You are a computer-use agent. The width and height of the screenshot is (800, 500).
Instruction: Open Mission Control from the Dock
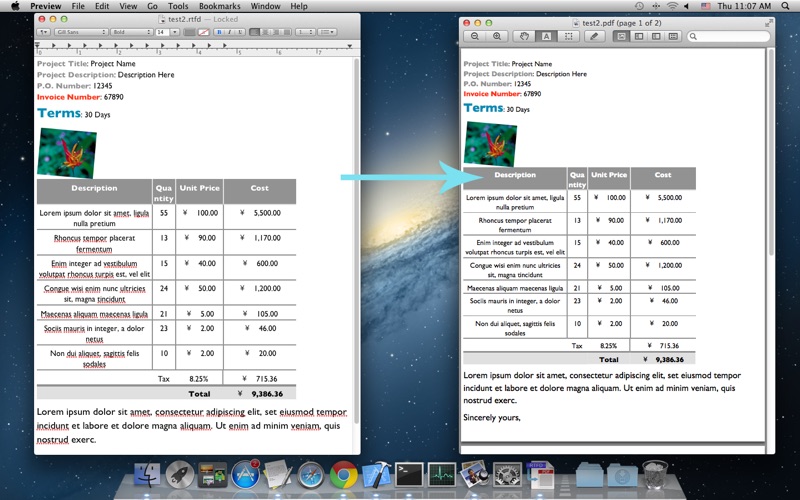pos(212,475)
